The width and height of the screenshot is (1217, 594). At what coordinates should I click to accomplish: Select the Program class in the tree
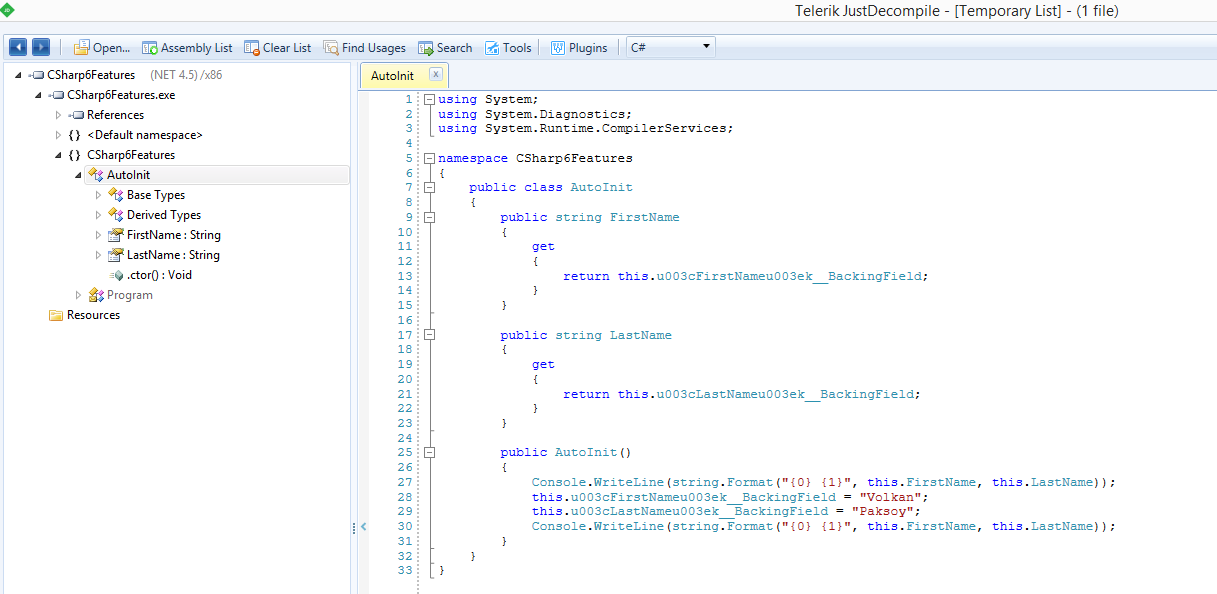point(129,294)
